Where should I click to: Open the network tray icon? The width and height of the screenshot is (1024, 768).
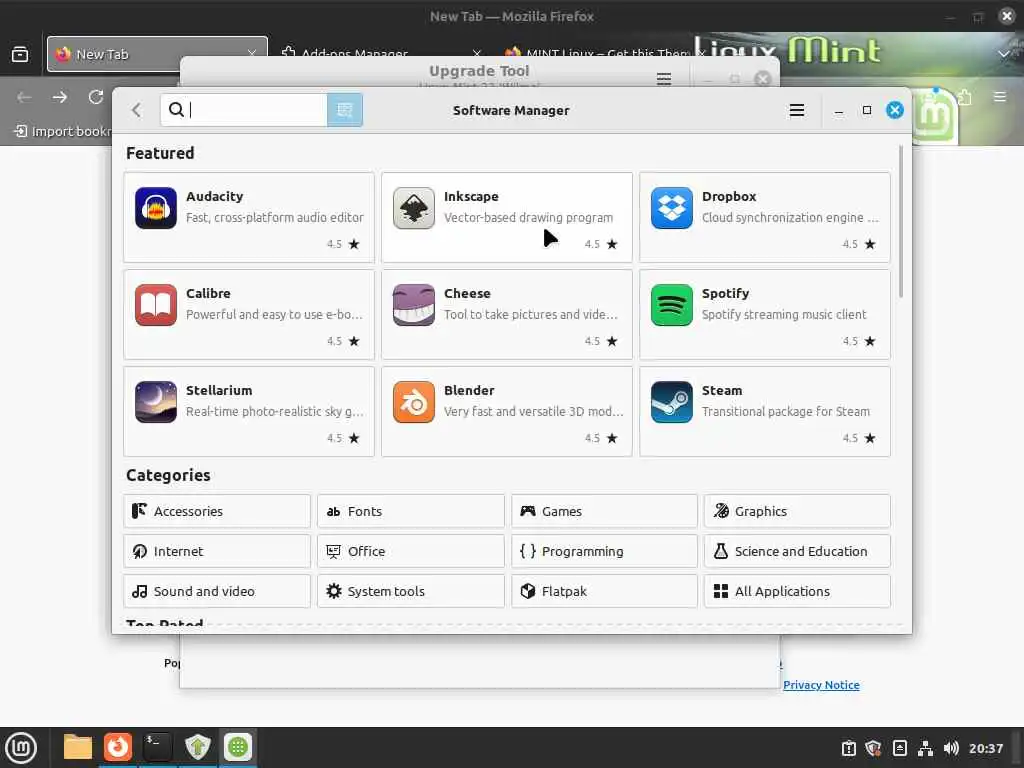(x=925, y=748)
